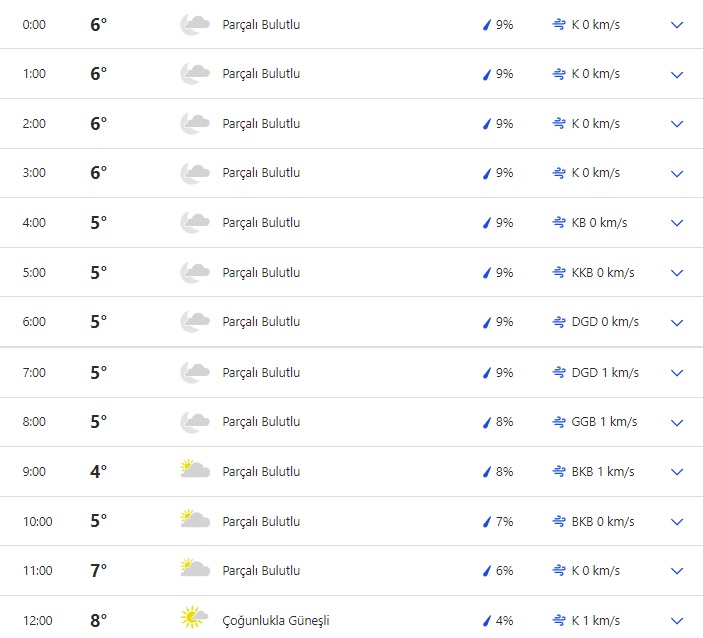Click the Çoğunlukla Güneşli text at 12:00
The height and width of the screenshot is (638, 703).
click(276, 620)
